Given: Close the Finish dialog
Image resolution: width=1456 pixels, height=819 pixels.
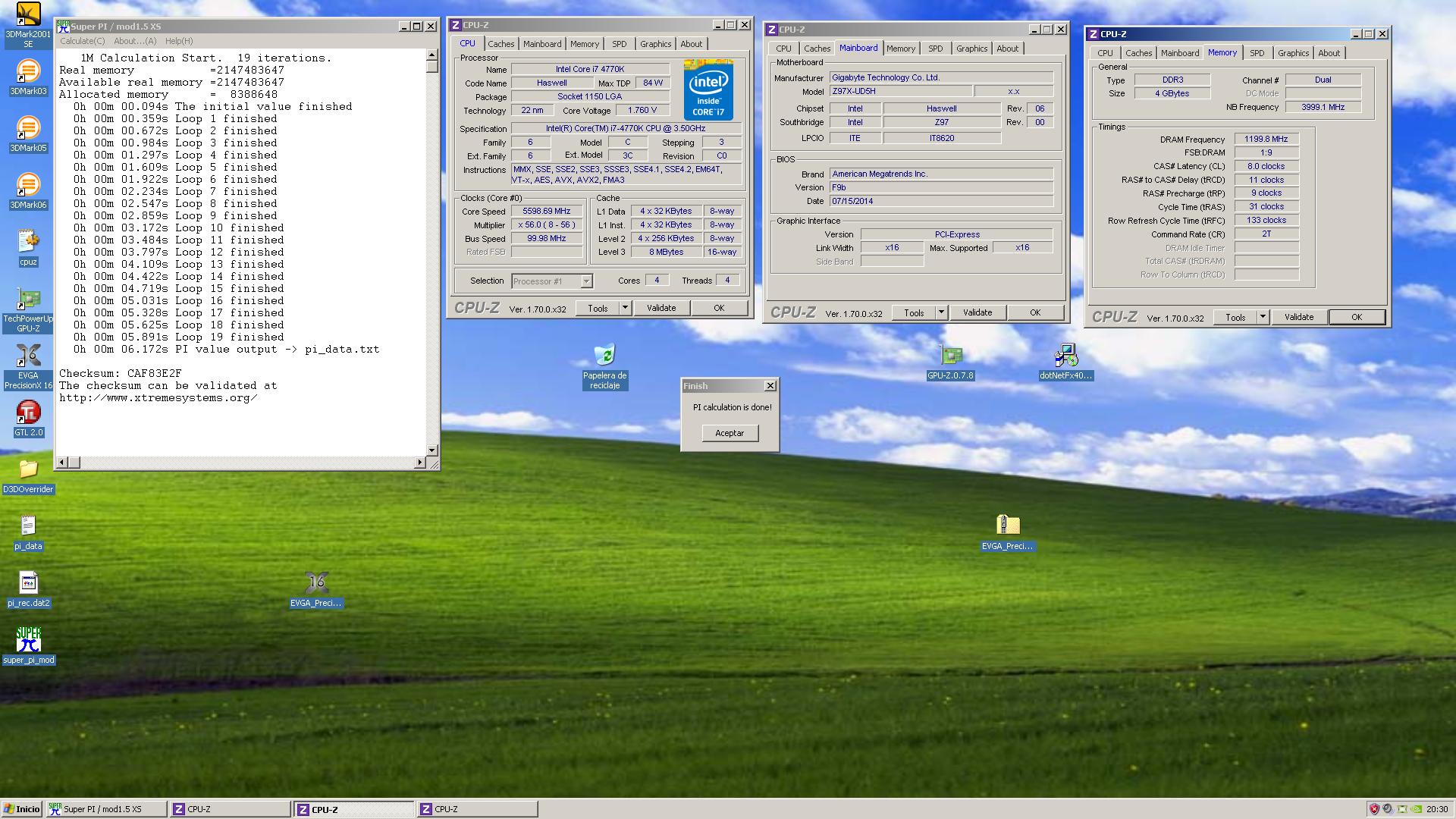Looking at the screenshot, I should click(x=770, y=386).
